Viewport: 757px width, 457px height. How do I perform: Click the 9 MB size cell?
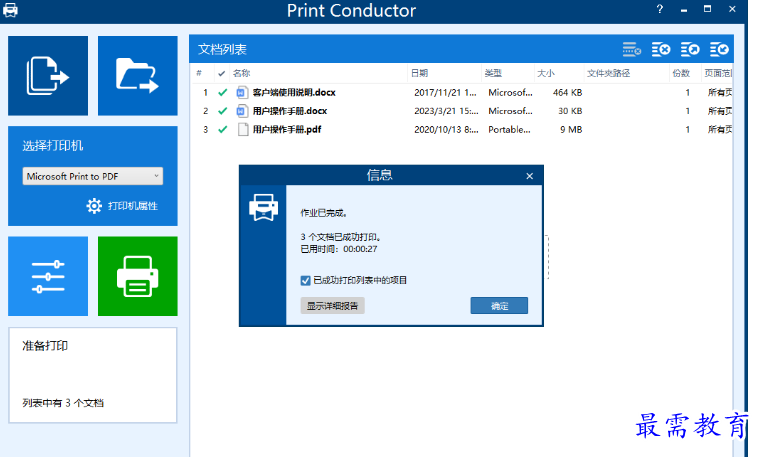click(571, 129)
